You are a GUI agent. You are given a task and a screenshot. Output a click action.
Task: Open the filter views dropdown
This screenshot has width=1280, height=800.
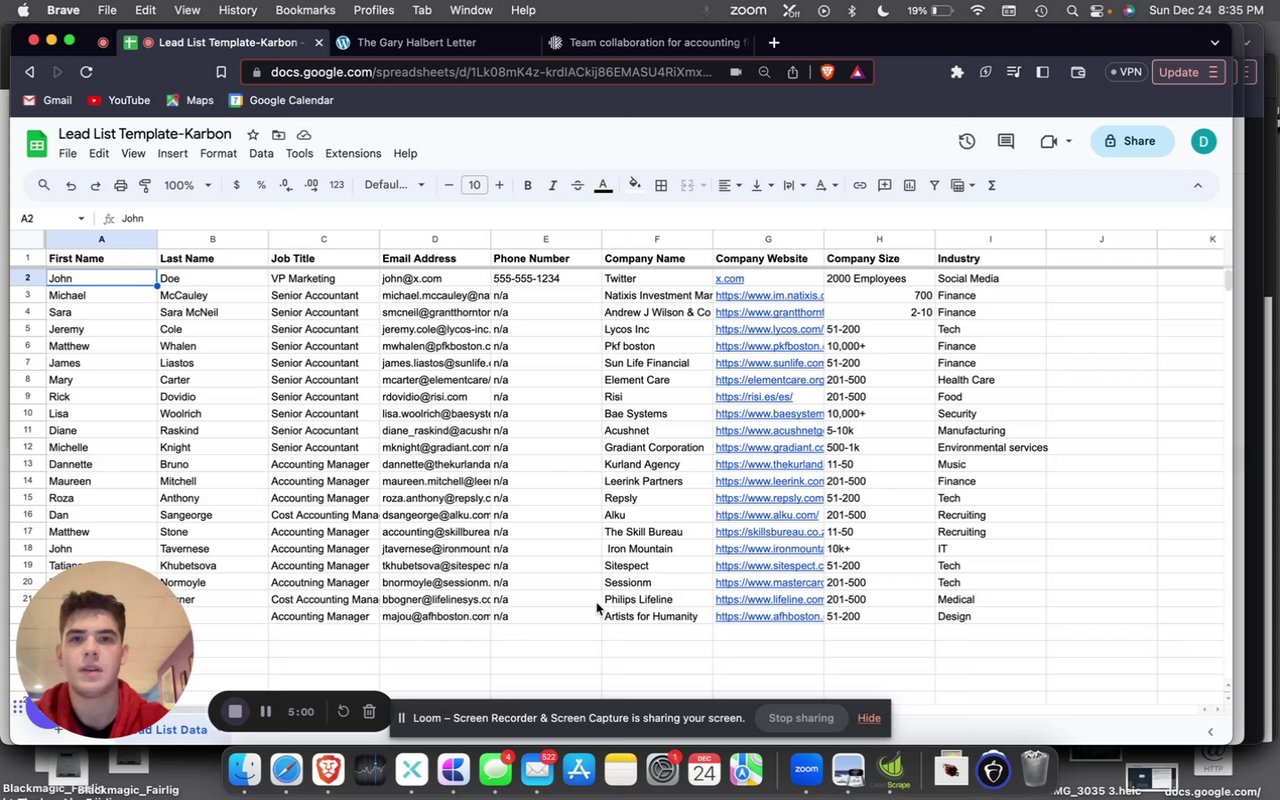(963, 185)
